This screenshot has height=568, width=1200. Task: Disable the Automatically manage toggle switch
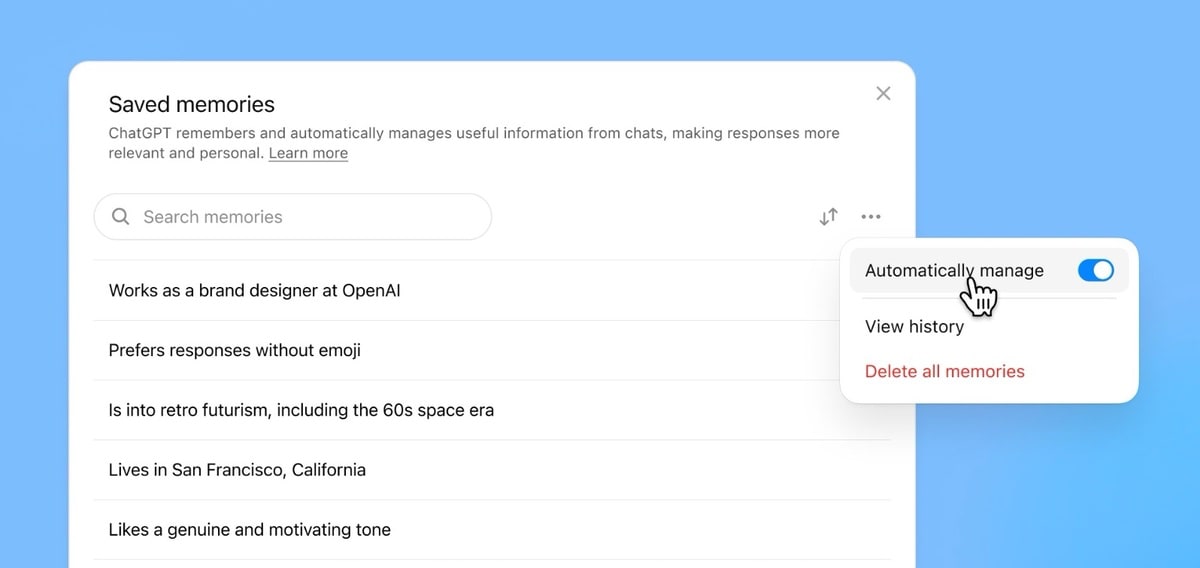(x=1095, y=271)
